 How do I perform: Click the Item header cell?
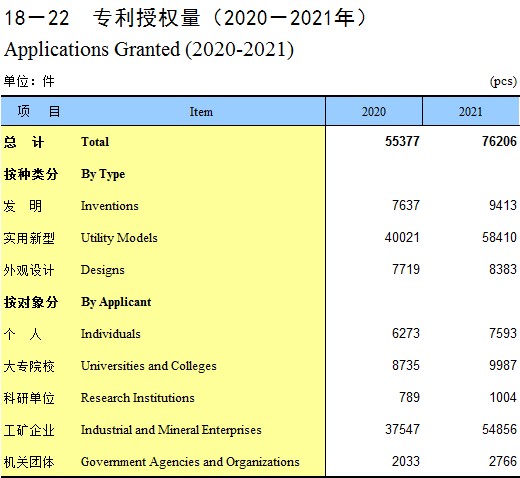(x=201, y=111)
